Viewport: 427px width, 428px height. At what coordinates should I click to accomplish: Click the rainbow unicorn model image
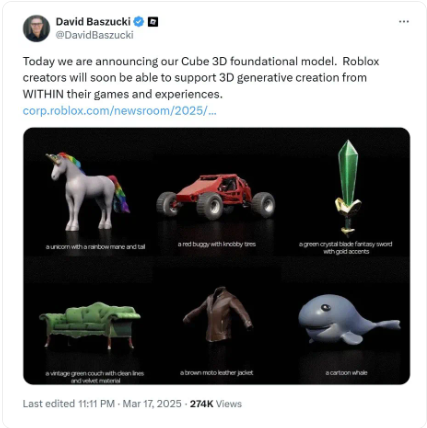[89, 192]
